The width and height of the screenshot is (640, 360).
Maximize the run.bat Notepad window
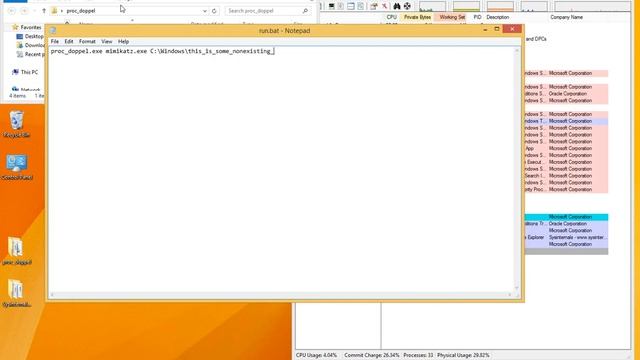(x=497, y=29)
